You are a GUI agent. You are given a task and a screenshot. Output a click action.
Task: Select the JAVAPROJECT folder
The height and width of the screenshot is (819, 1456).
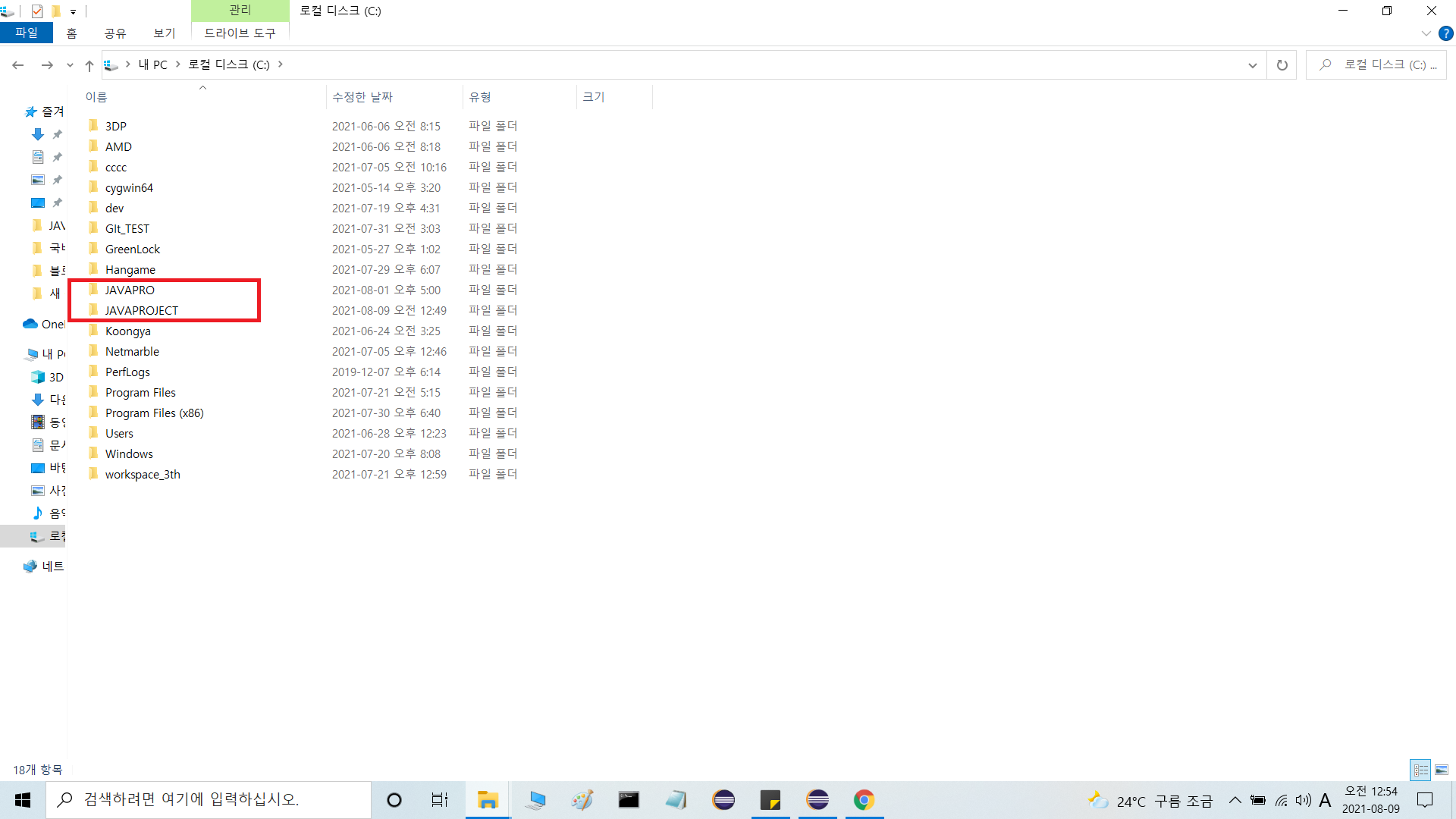tap(142, 310)
